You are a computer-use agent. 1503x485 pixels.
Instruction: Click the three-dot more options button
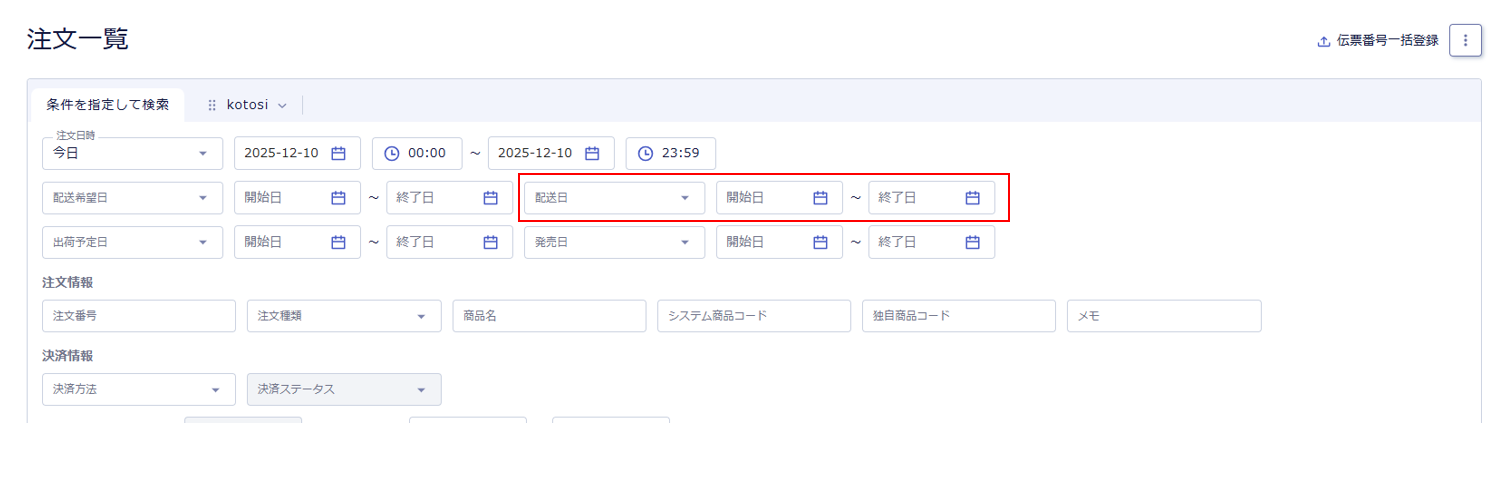click(x=1465, y=41)
